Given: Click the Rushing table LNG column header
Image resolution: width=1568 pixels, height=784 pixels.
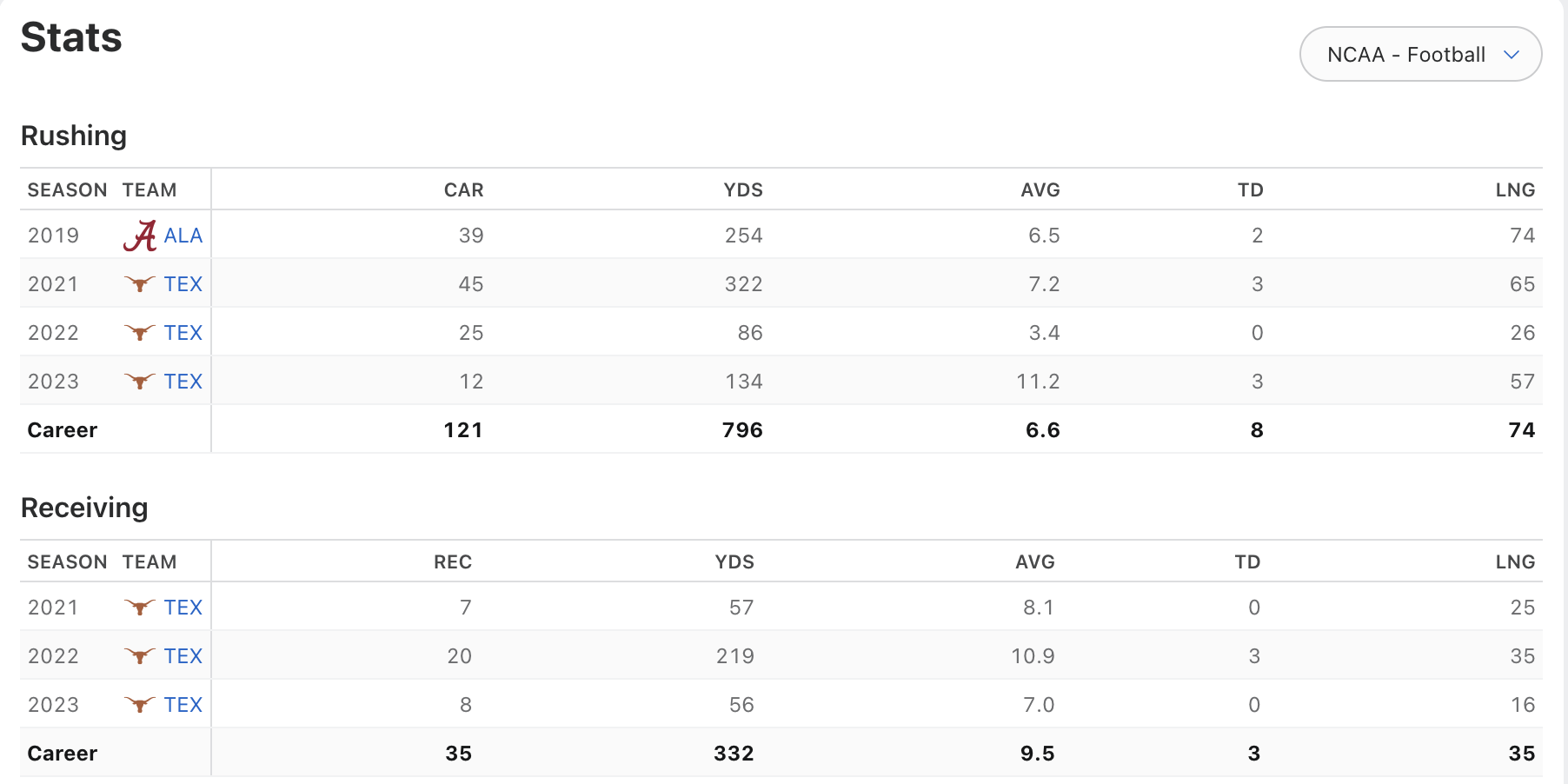Looking at the screenshot, I should [1515, 190].
